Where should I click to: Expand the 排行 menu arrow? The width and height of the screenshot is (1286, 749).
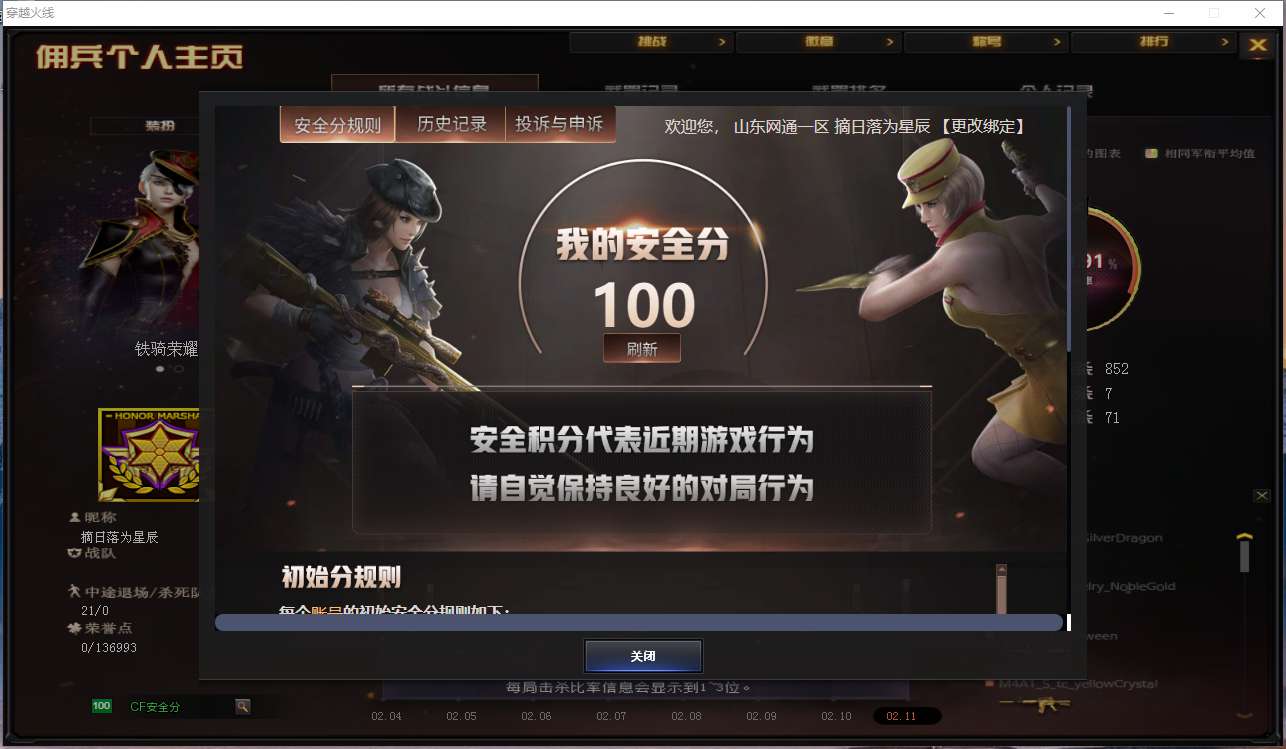(x=1225, y=42)
